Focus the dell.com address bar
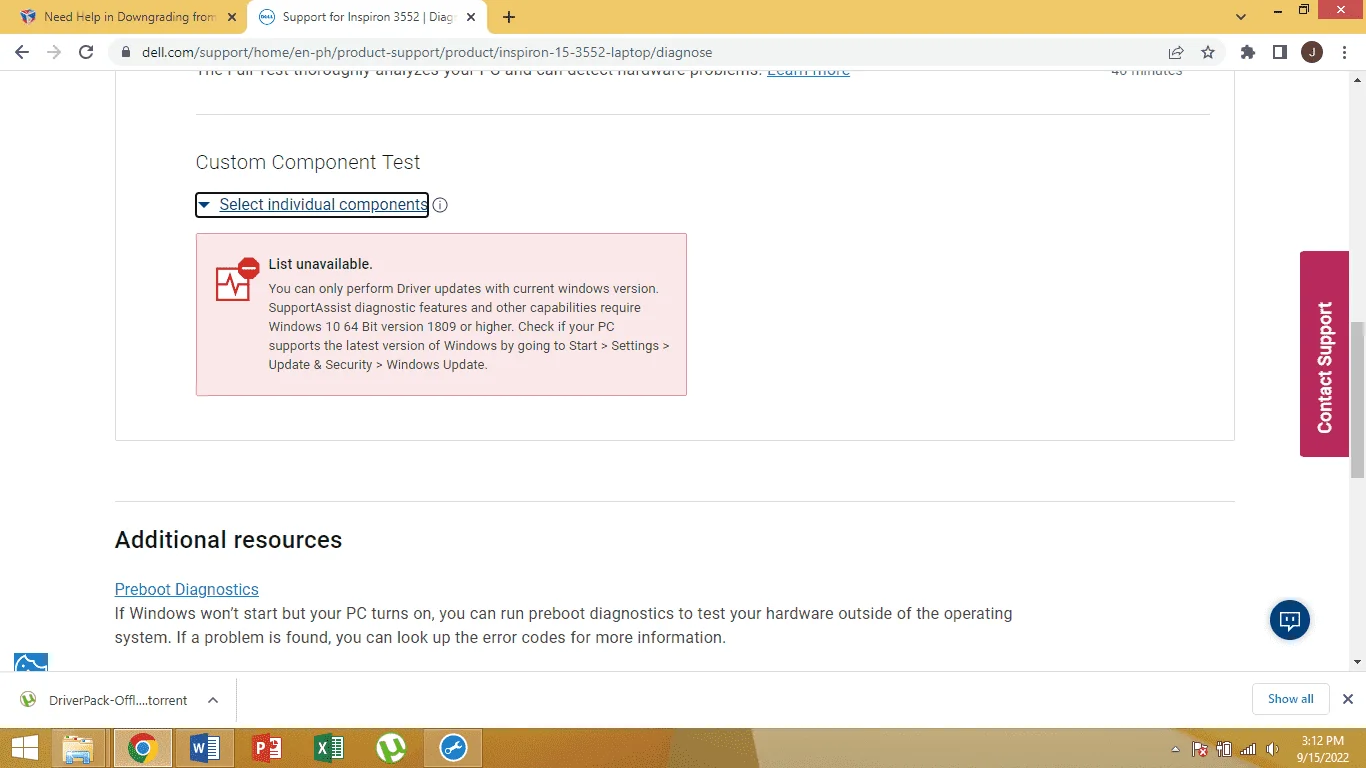Image resolution: width=1366 pixels, height=768 pixels. (x=640, y=52)
